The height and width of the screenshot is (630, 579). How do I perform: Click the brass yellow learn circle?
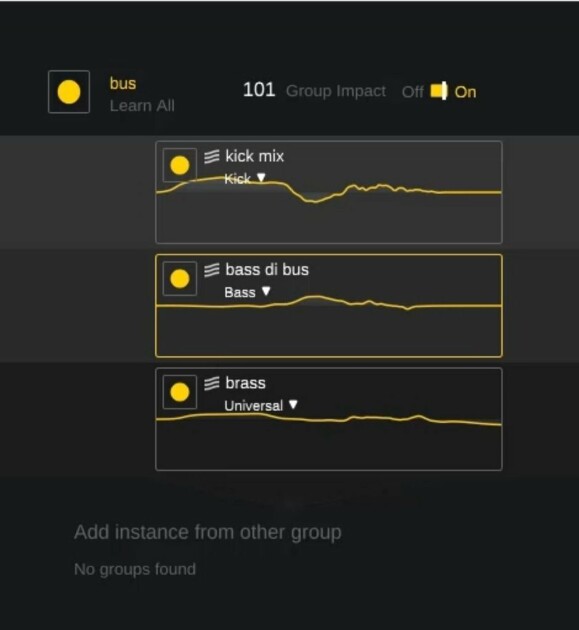click(x=180, y=392)
